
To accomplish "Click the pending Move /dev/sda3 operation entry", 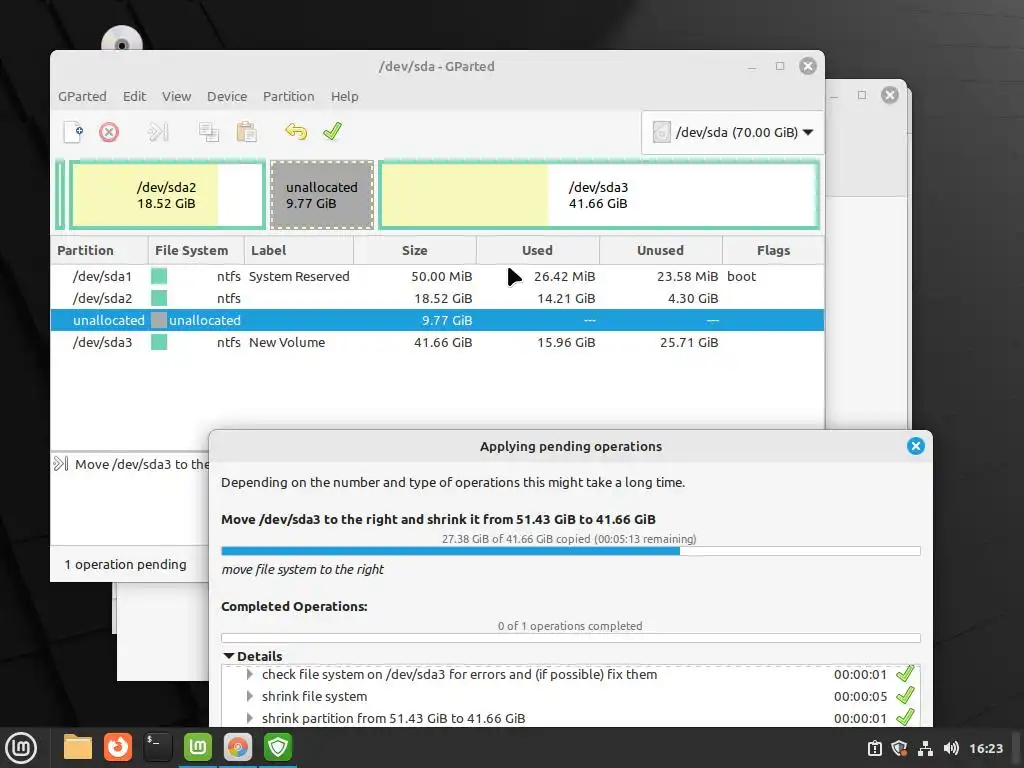I will tap(131, 464).
